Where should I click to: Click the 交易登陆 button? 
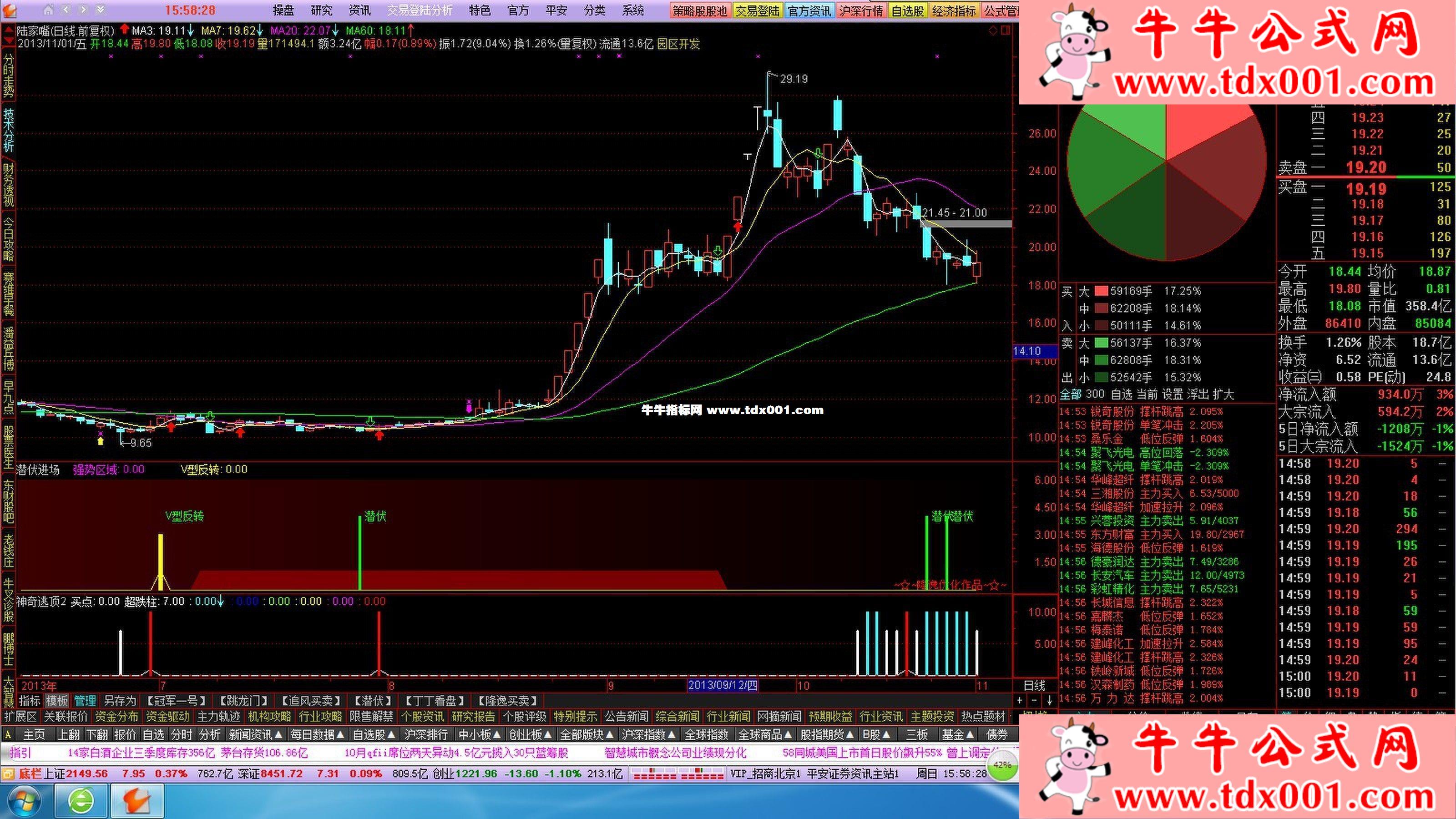758,11
